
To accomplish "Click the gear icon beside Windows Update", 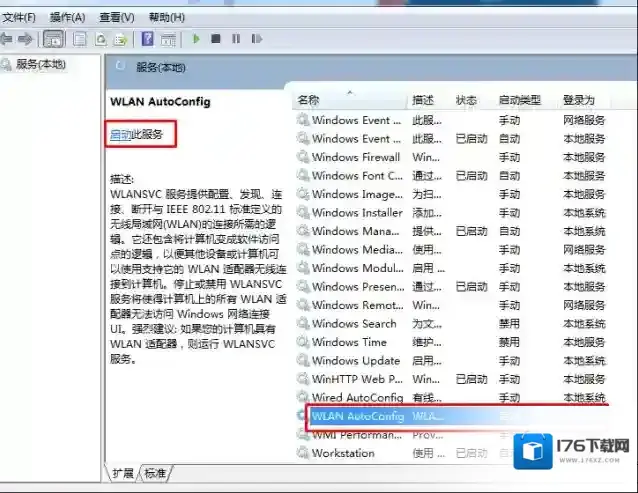I will point(303,360).
